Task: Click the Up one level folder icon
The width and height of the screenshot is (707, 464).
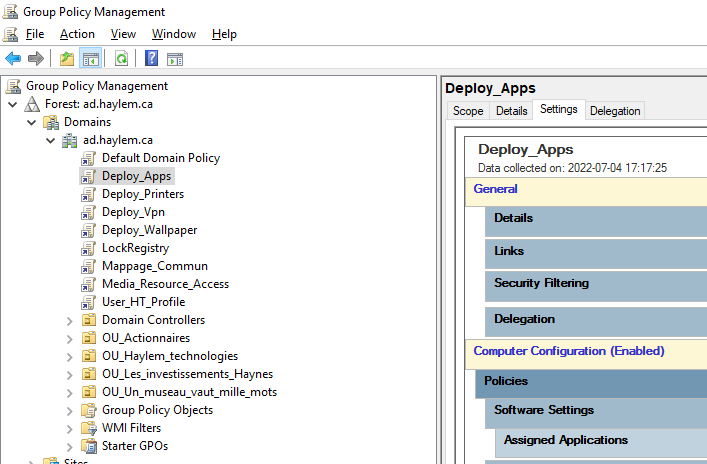Action: pos(67,59)
